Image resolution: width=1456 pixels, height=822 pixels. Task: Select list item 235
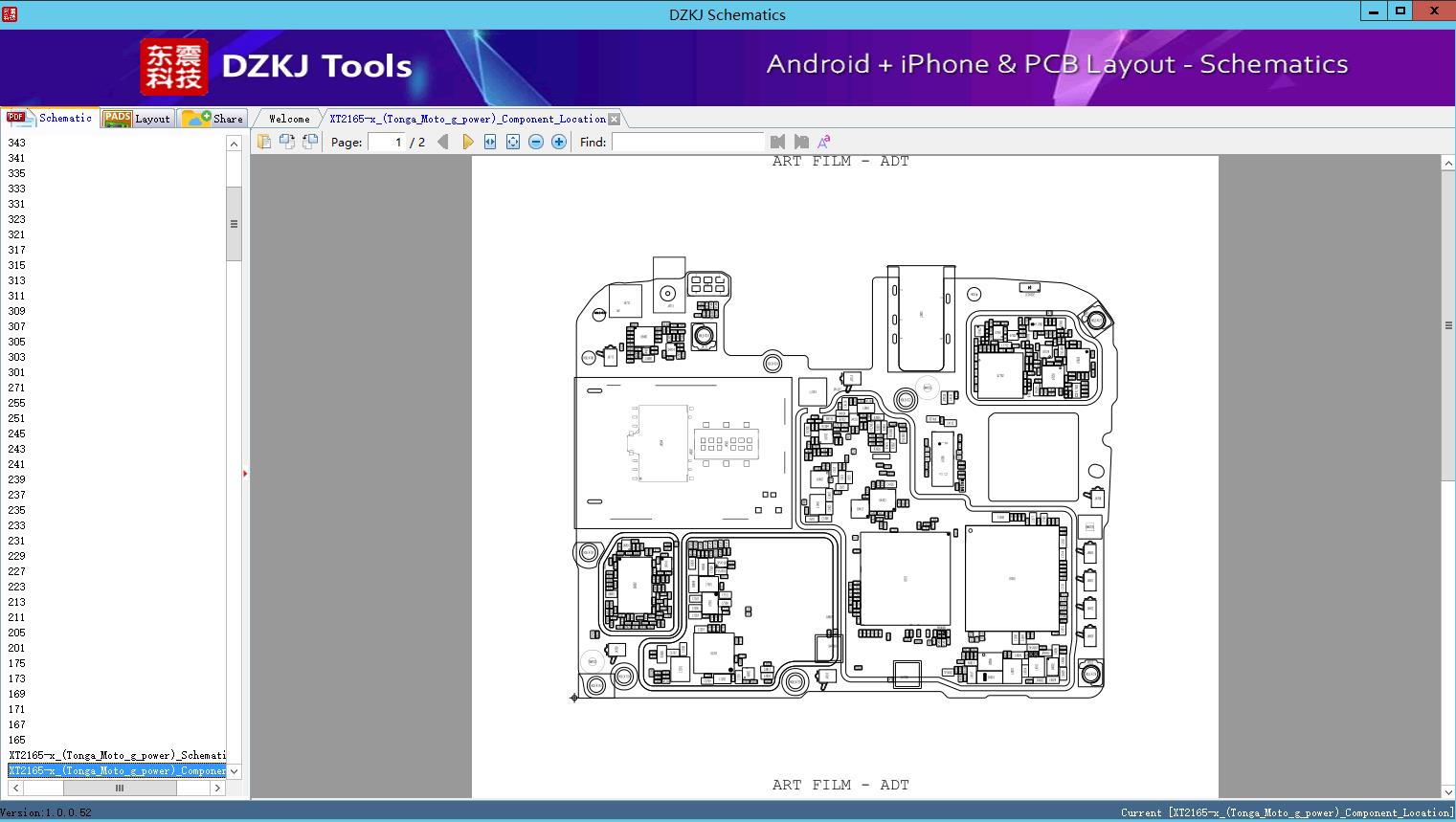[16, 510]
